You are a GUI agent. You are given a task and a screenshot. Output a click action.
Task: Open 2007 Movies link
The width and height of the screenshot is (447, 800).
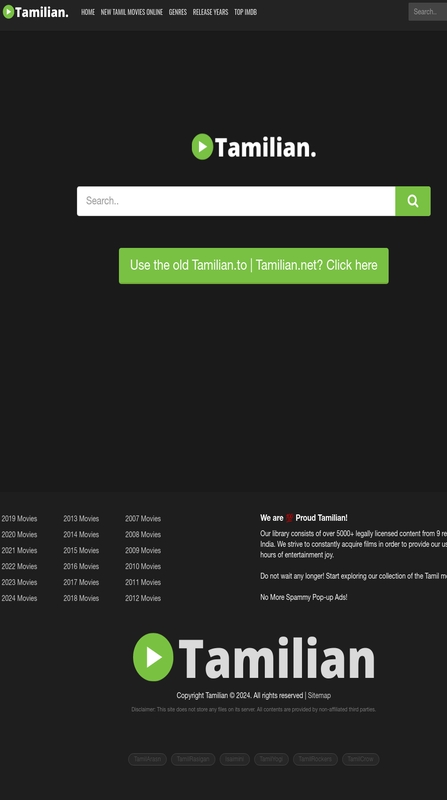click(143, 518)
